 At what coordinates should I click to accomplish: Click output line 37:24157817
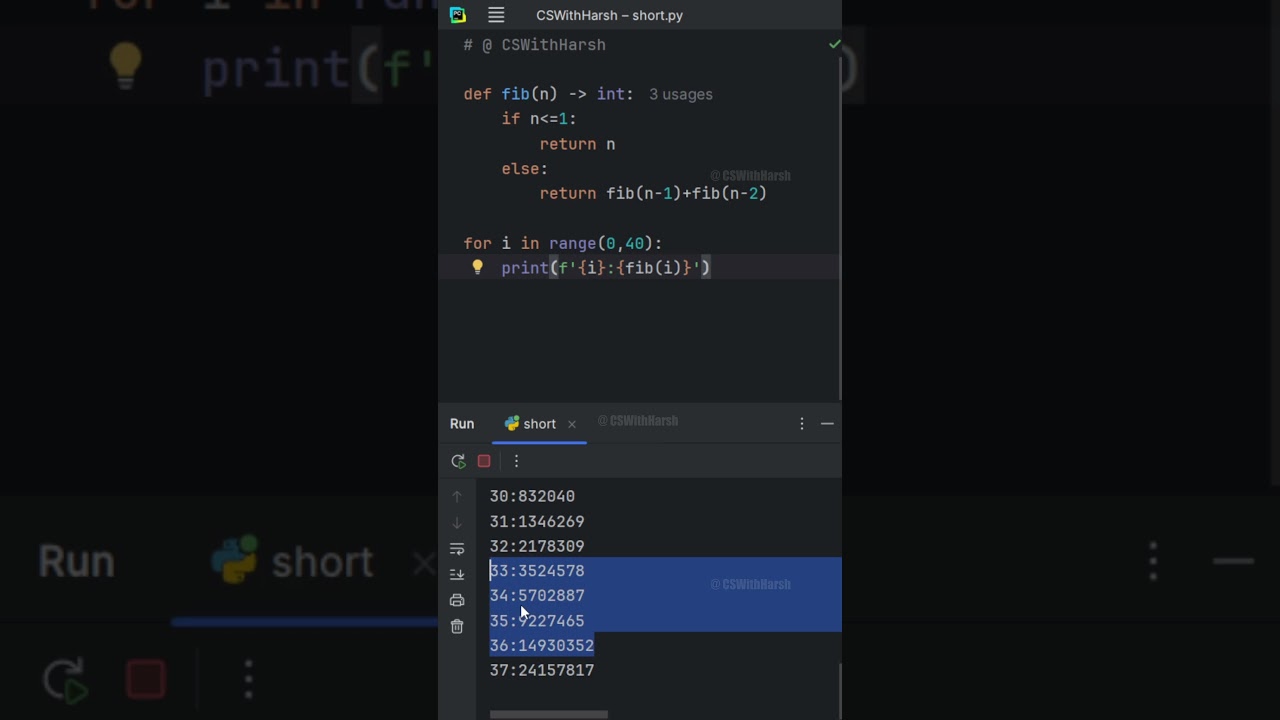pos(542,670)
